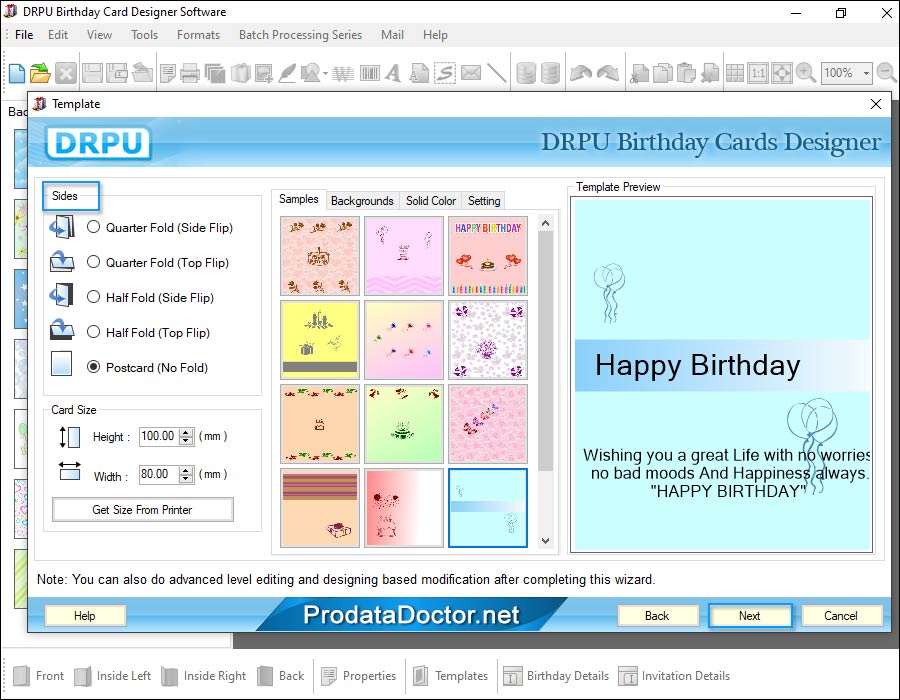Select Quarter Fold (Side Flip) option
This screenshot has height=700, width=900.
pyautogui.click(x=93, y=227)
